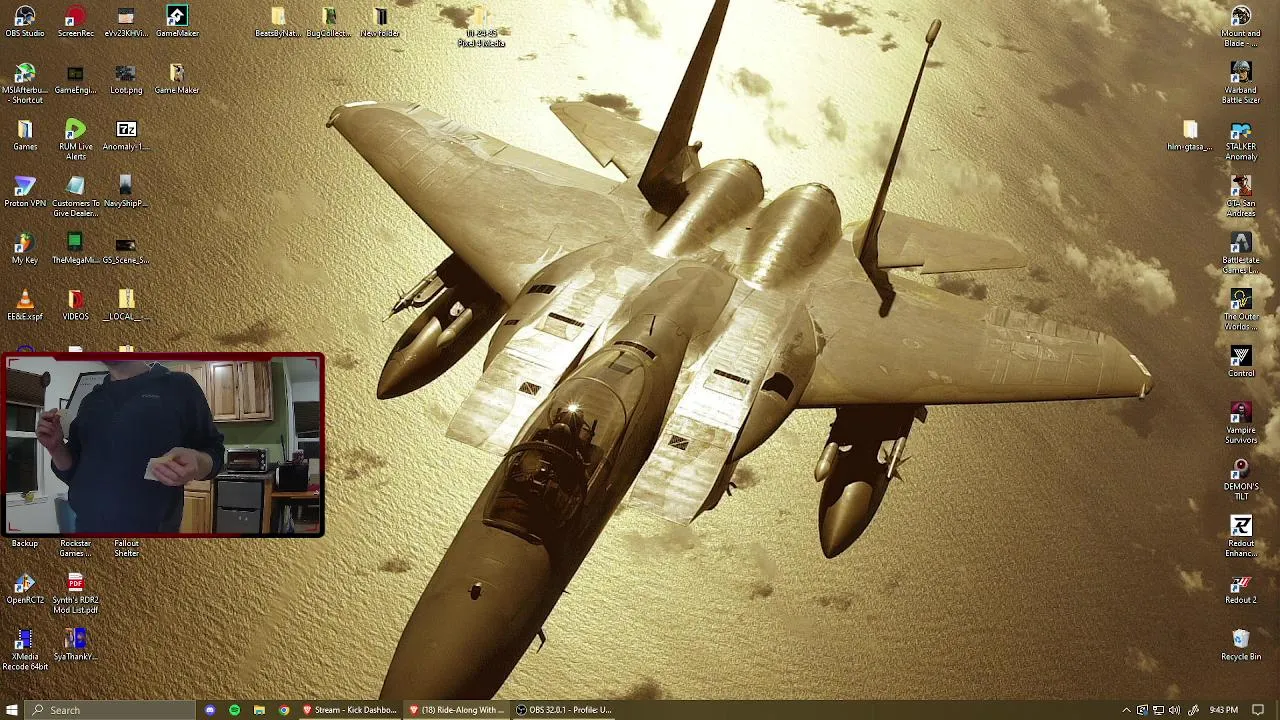Select the Anomaly 7z archive

point(126,135)
